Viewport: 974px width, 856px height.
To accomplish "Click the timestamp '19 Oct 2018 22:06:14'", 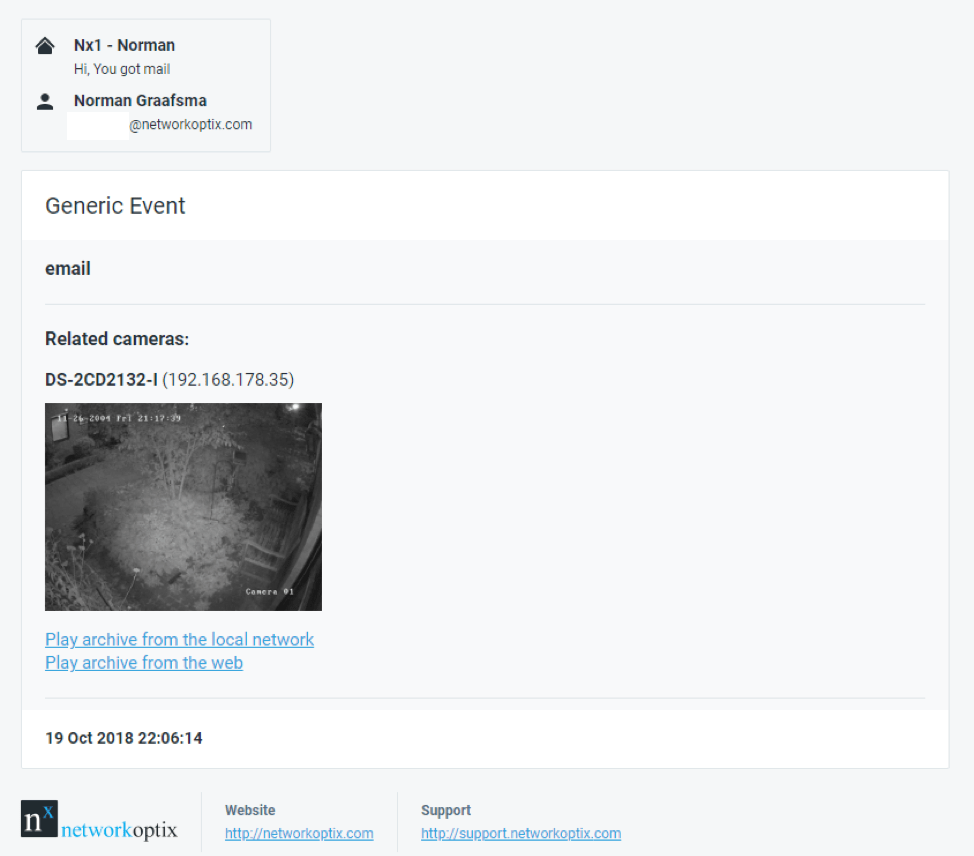I will click(124, 738).
